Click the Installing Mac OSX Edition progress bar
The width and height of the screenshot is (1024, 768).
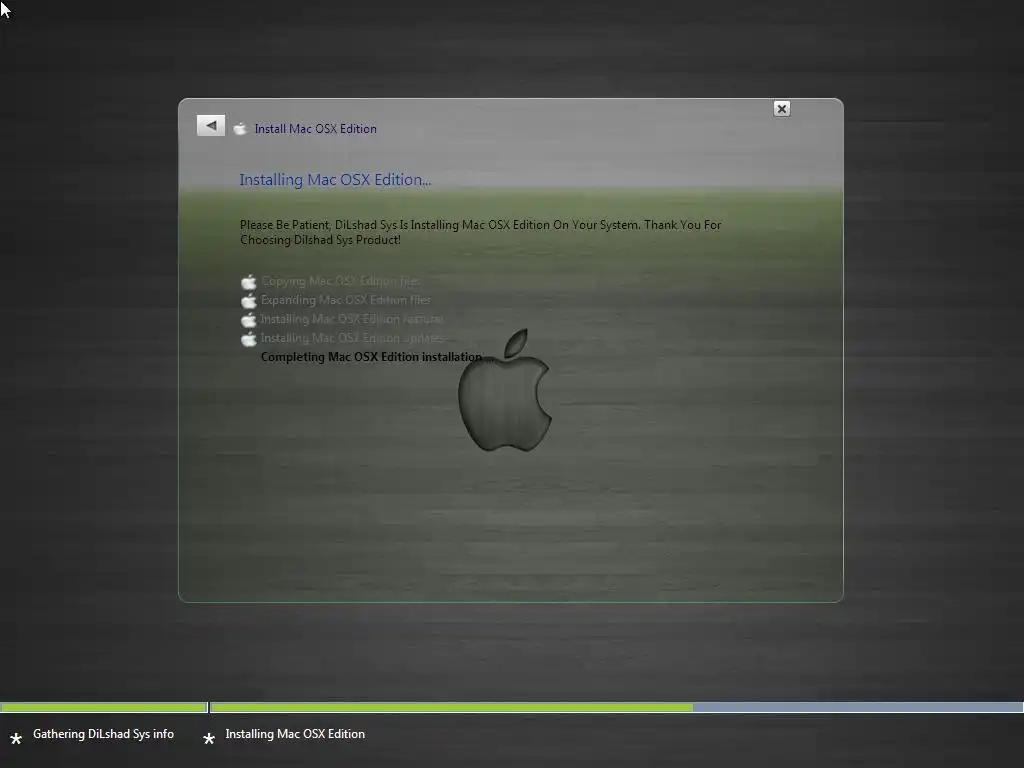point(616,707)
